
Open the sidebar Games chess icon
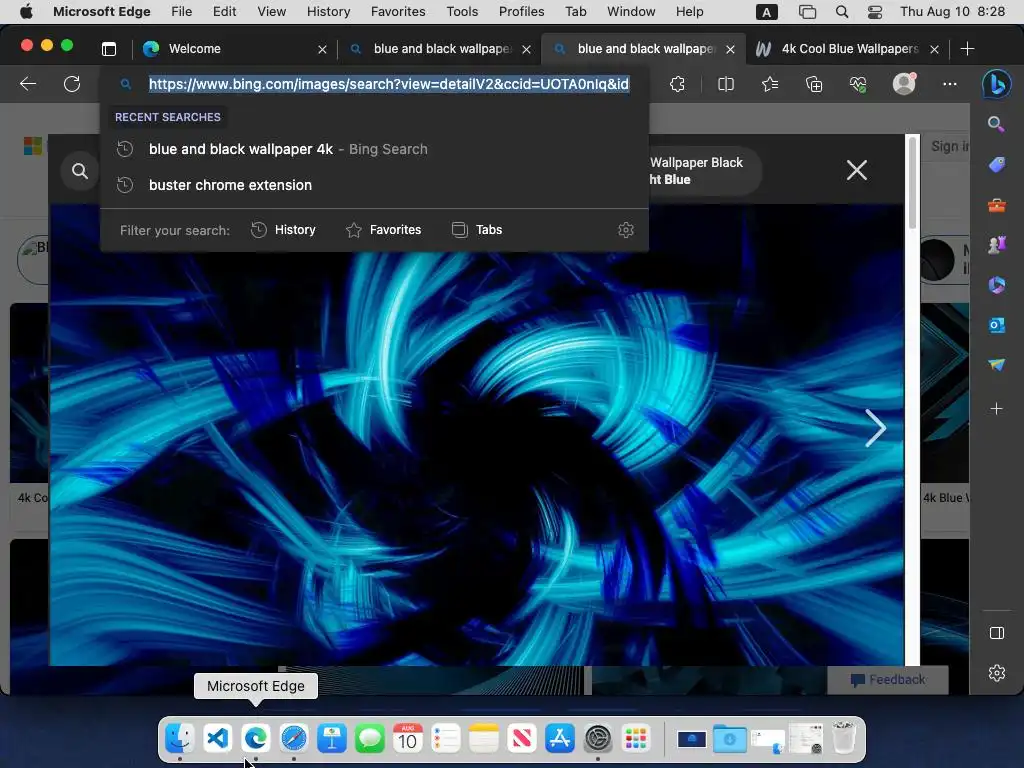[997, 245]
